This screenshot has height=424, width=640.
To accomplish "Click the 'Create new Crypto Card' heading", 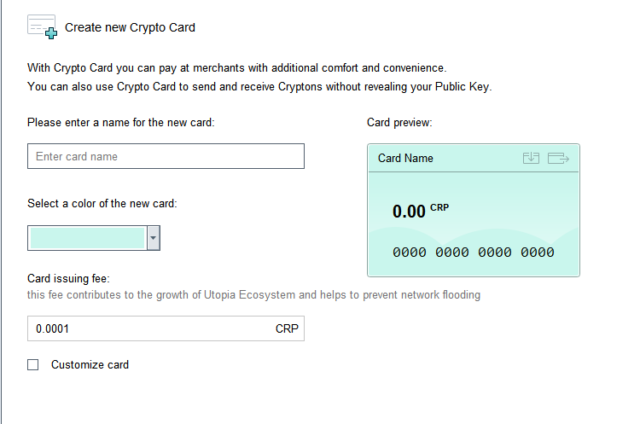I will [x=129, y=28].
